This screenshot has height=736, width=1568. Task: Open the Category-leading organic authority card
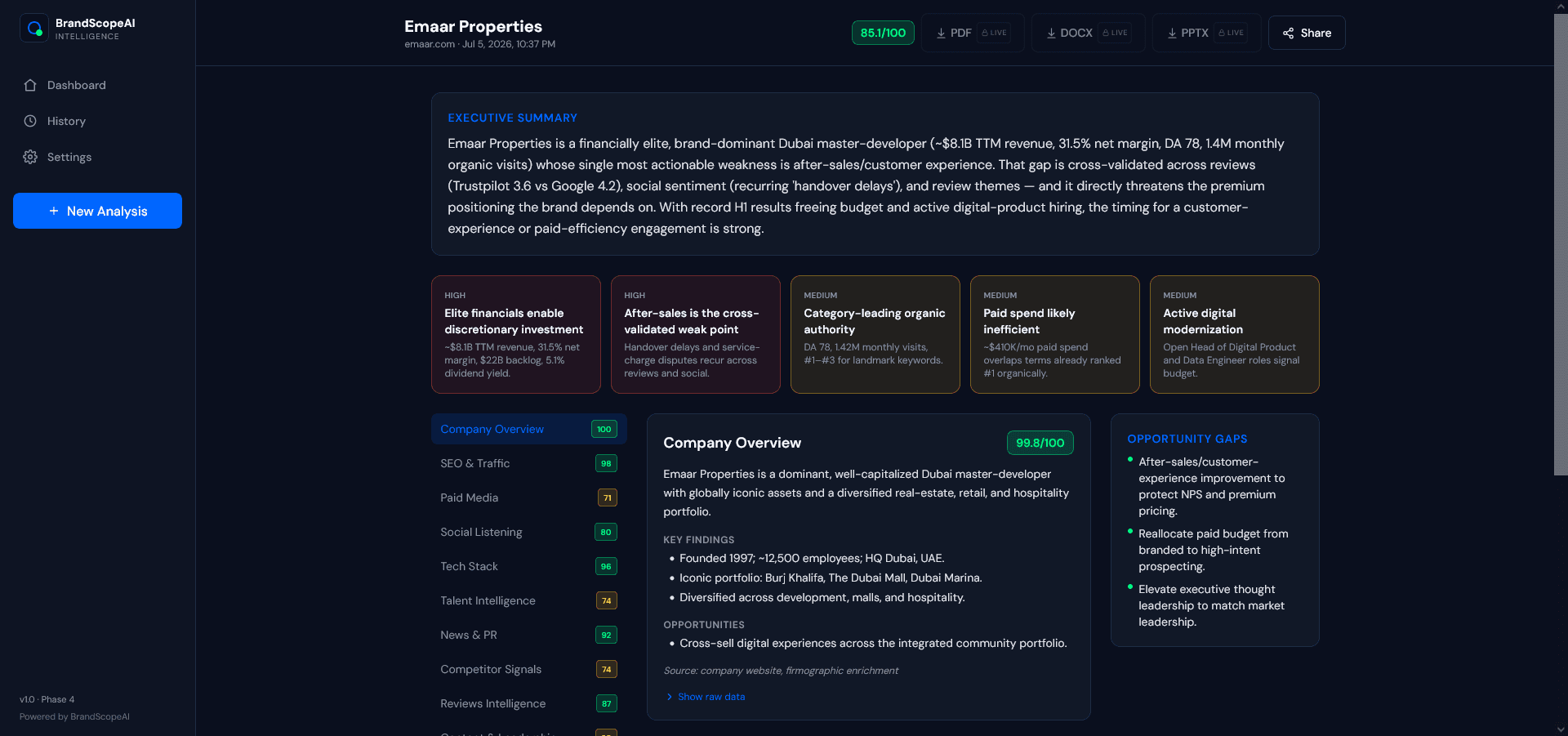coord(875,334)
